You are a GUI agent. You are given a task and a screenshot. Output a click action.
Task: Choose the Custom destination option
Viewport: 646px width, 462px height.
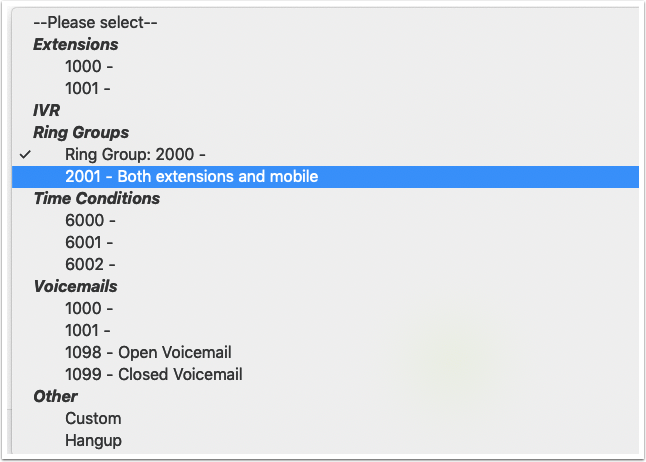(x=93, y=418)
